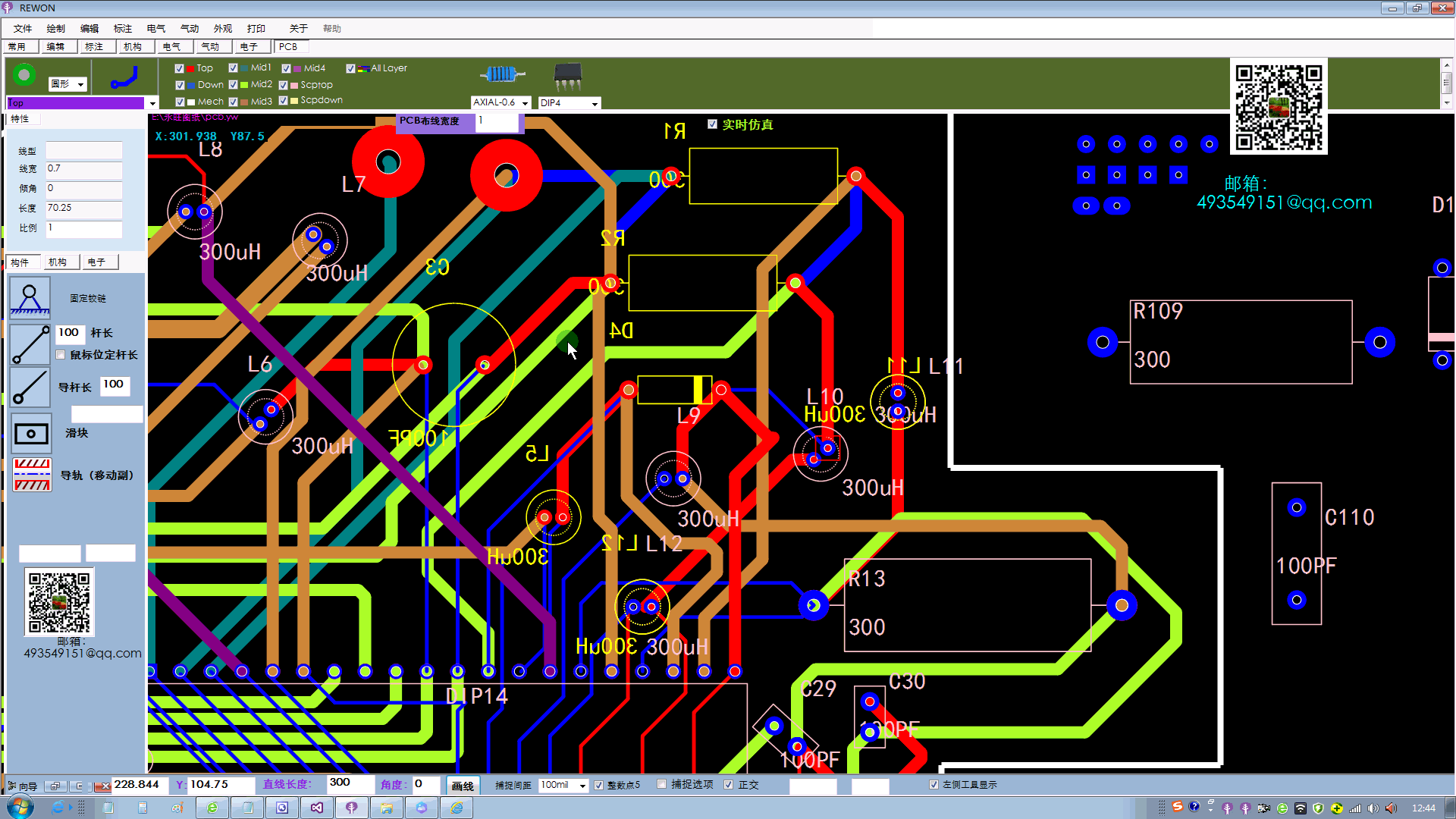Screen dimensions: 1456x819
Task: Select the blue trace routing tool
Action: pyautogui.click(x=124, y=78)
